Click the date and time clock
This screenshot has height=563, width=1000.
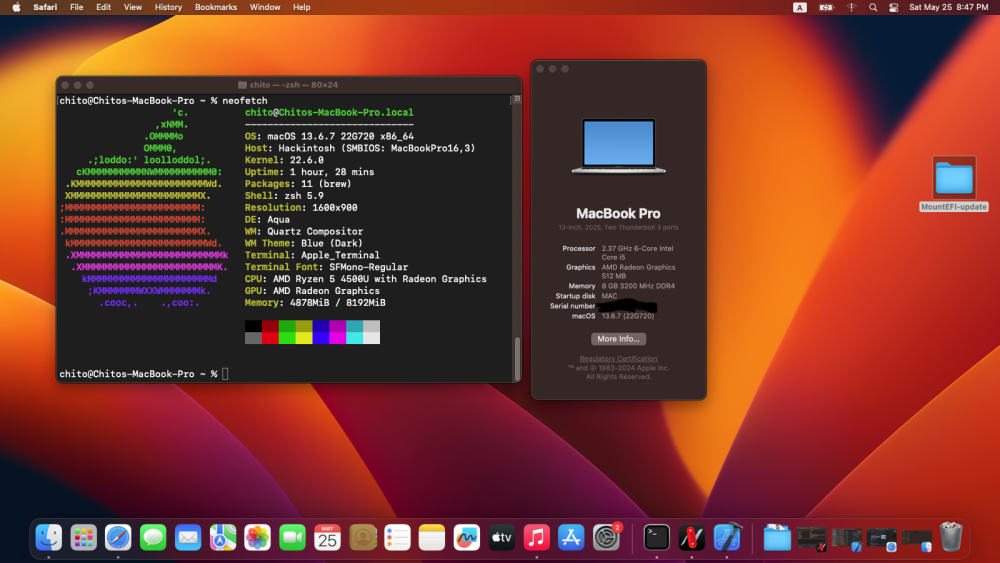(948, 7)
